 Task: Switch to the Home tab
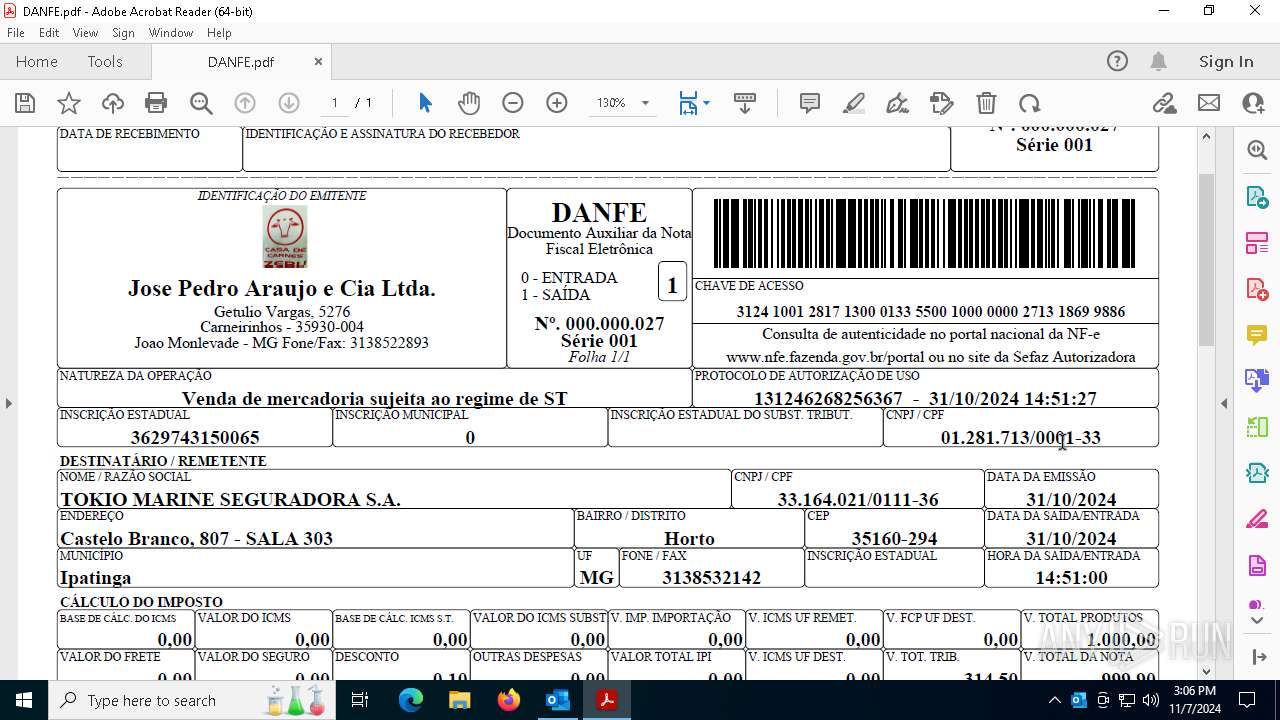(37, 61)
